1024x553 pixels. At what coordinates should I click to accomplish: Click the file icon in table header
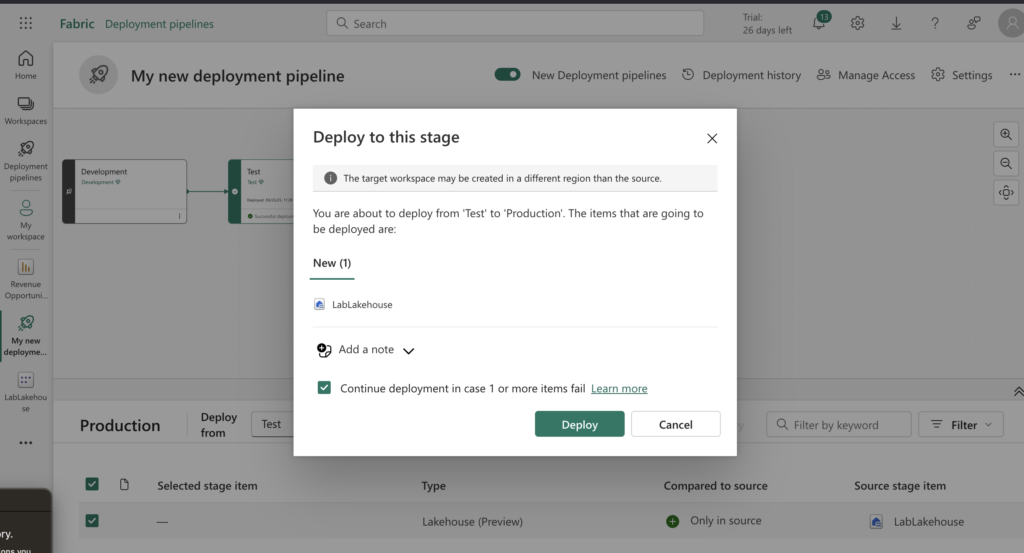click(x=124, y=484)
